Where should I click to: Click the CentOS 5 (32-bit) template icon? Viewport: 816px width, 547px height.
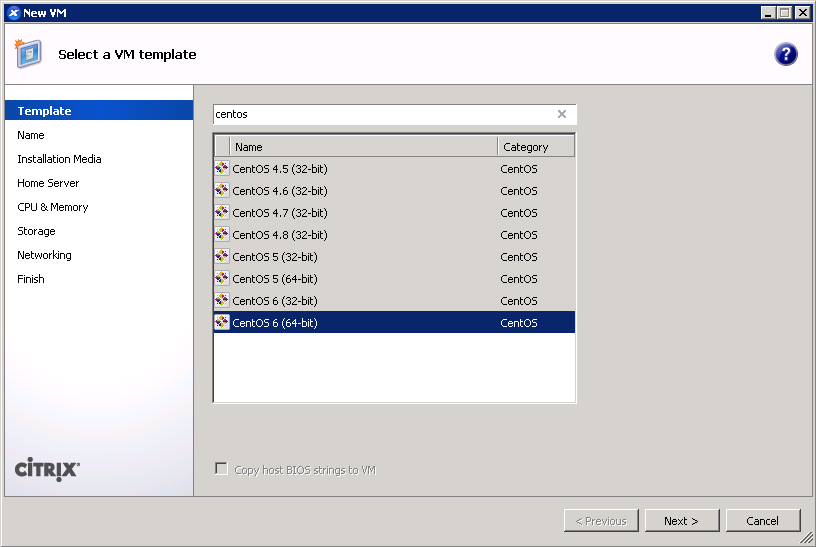pos(222,256)
